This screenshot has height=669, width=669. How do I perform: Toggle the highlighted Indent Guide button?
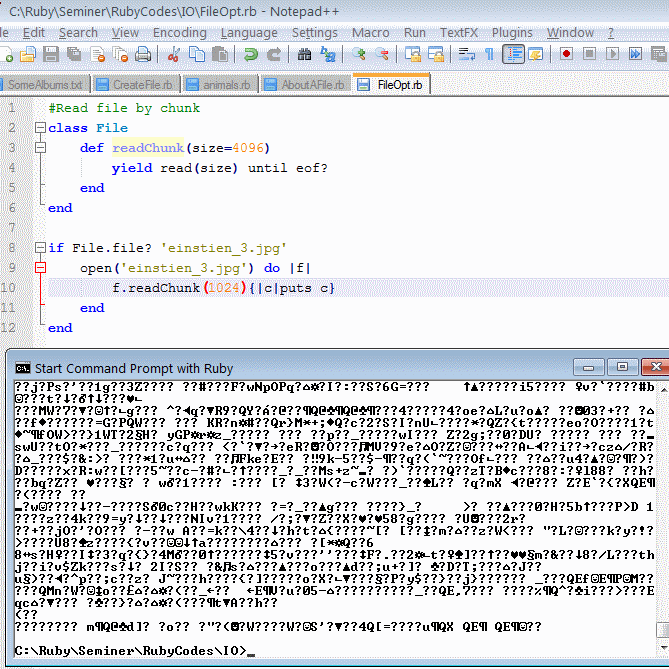point(513,54)
